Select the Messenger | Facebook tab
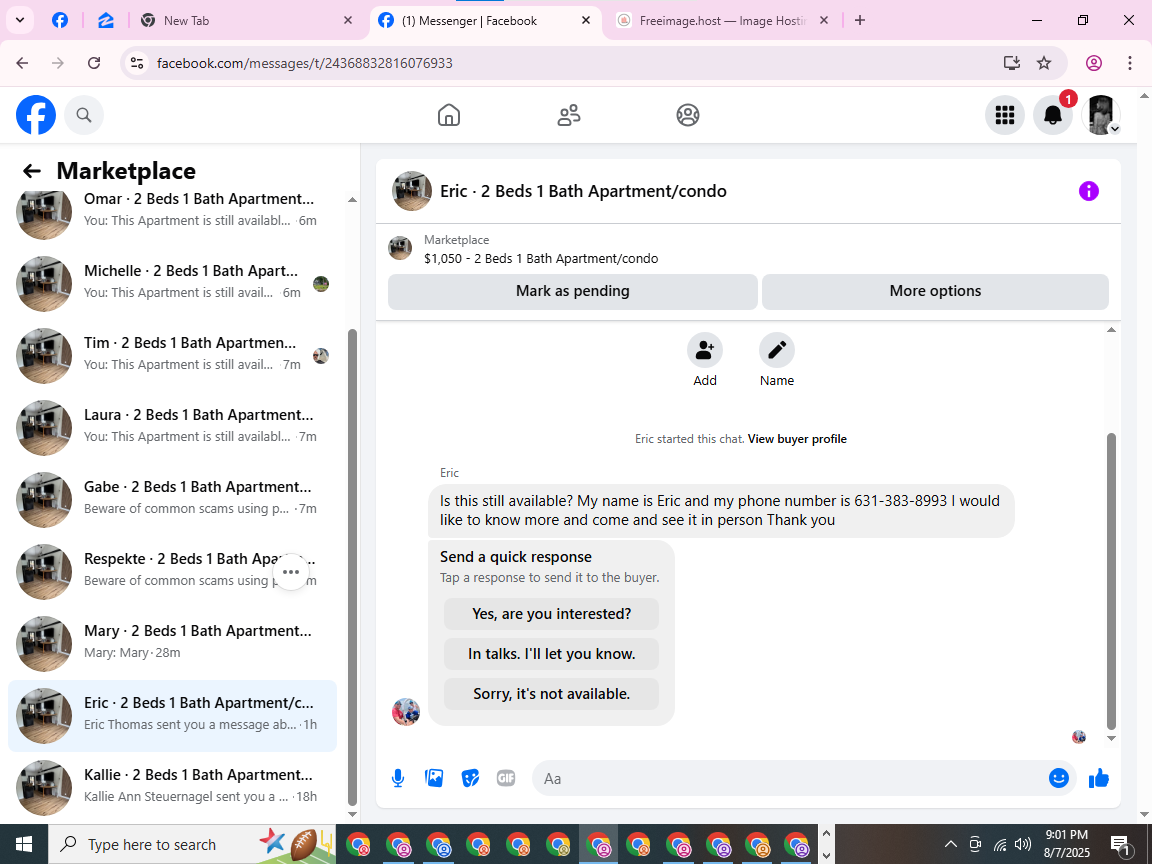 tap(485, 21)
